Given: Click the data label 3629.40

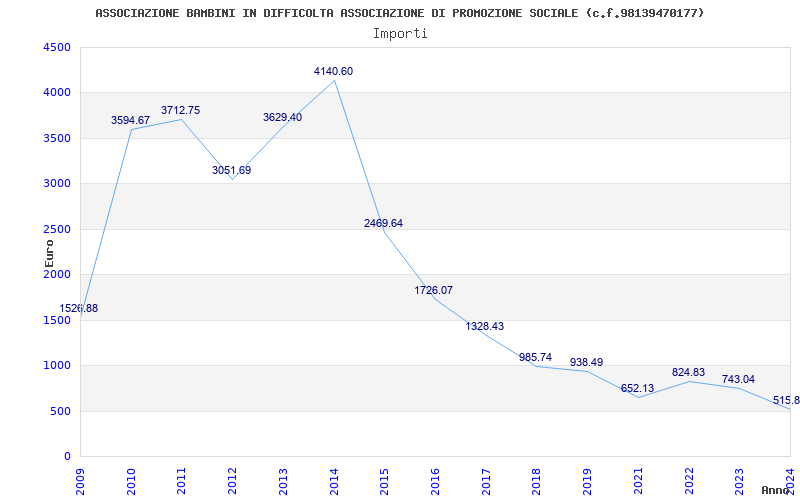Looking at the screenshot, I should coord(282,117).
